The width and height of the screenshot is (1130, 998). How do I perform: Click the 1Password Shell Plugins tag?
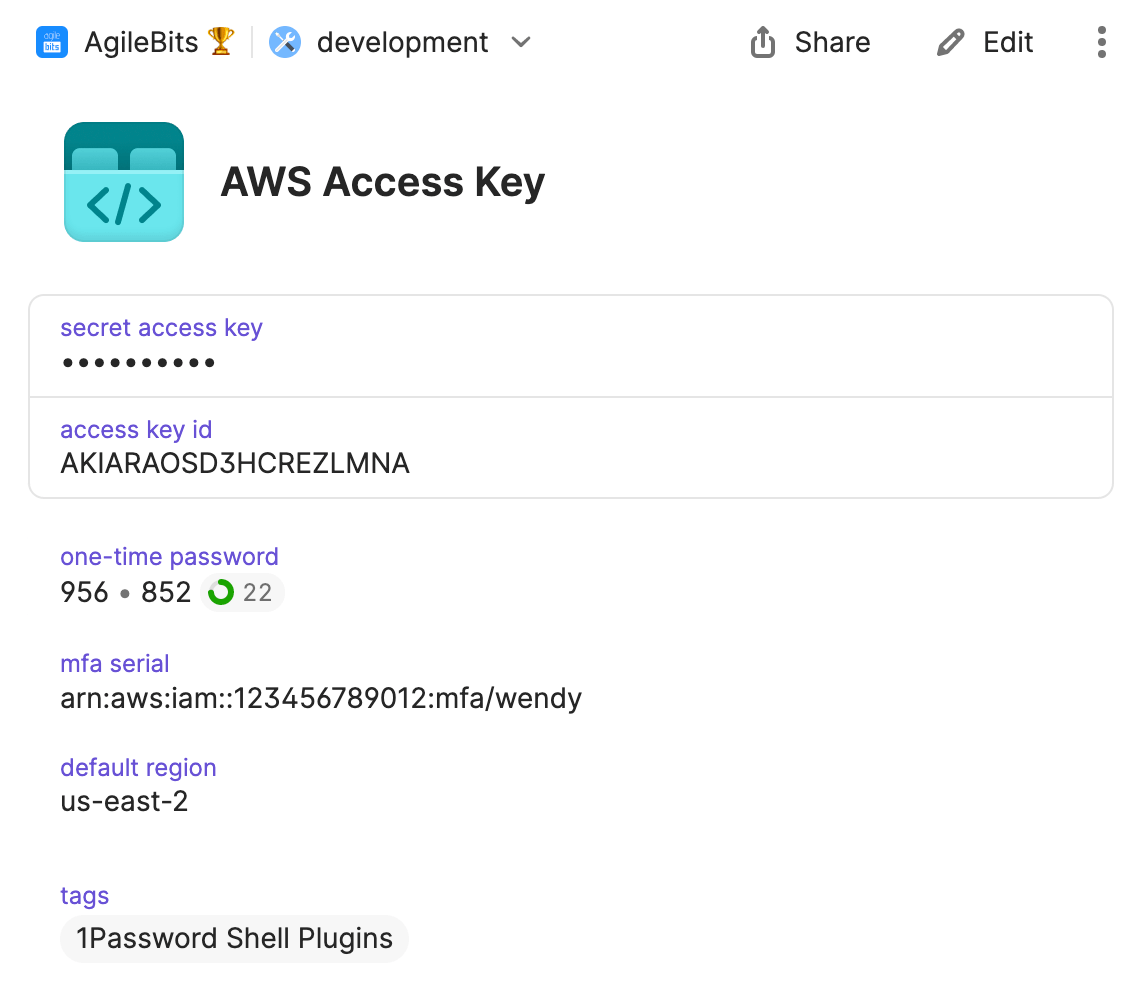coord(233,938)
